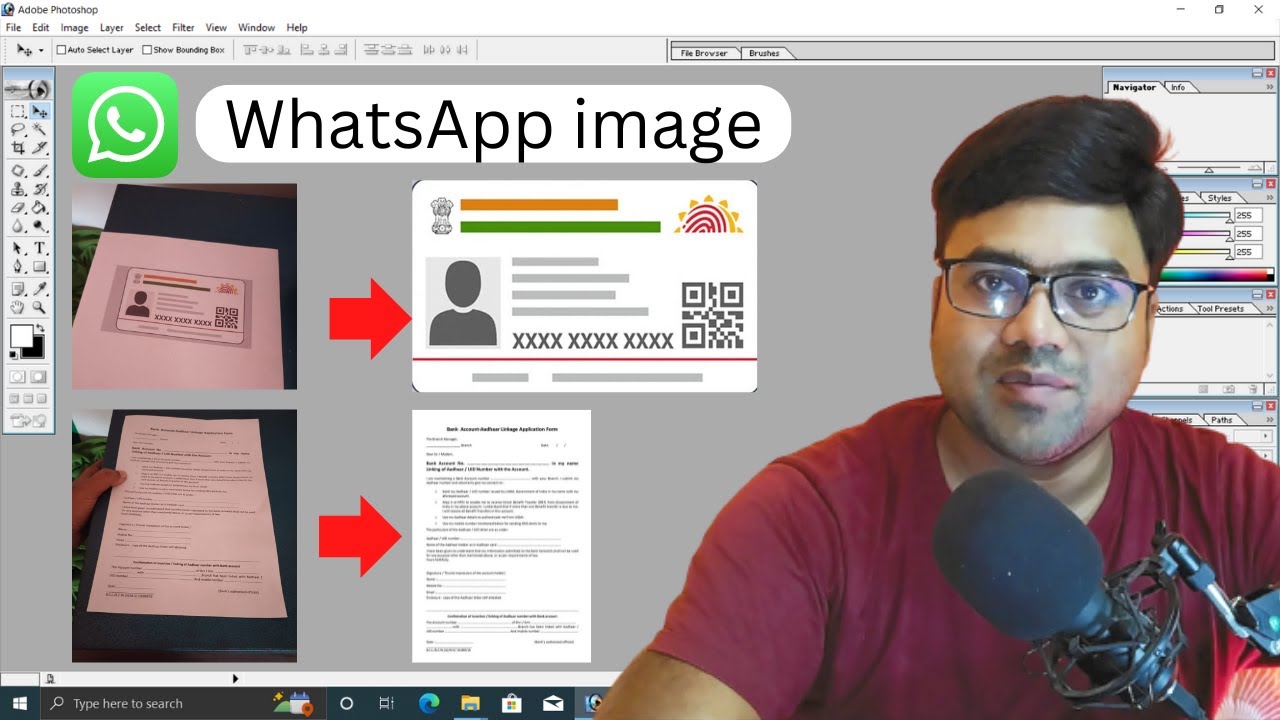This screenshot has width=1280, height=720.
Task: Select the Paint Bucket tool
Action: coord(39,207)
